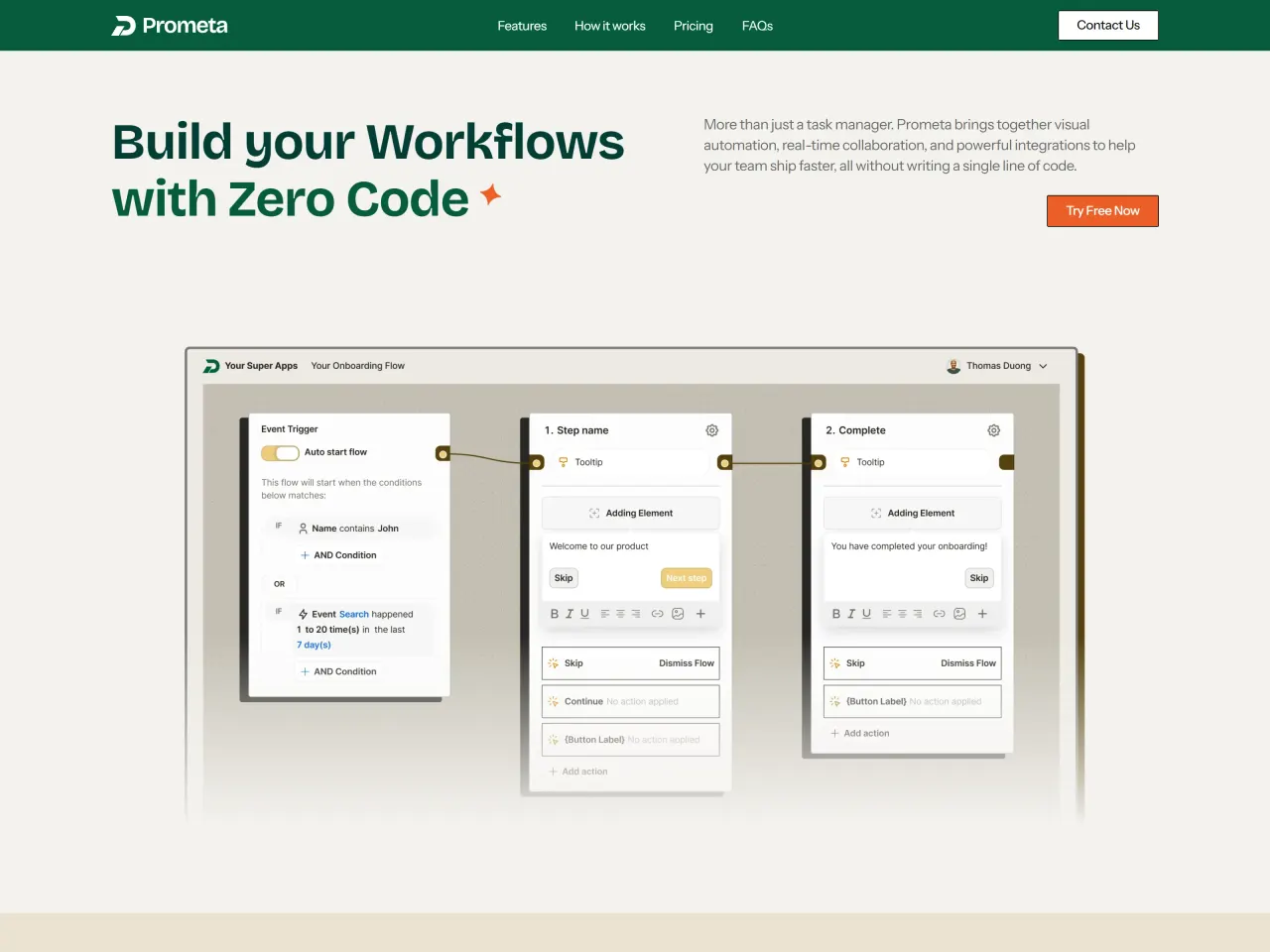Click Add action in Complete card
This screenshot has width=1270, height=952.
pyautogui.click(x=860, y=734)
